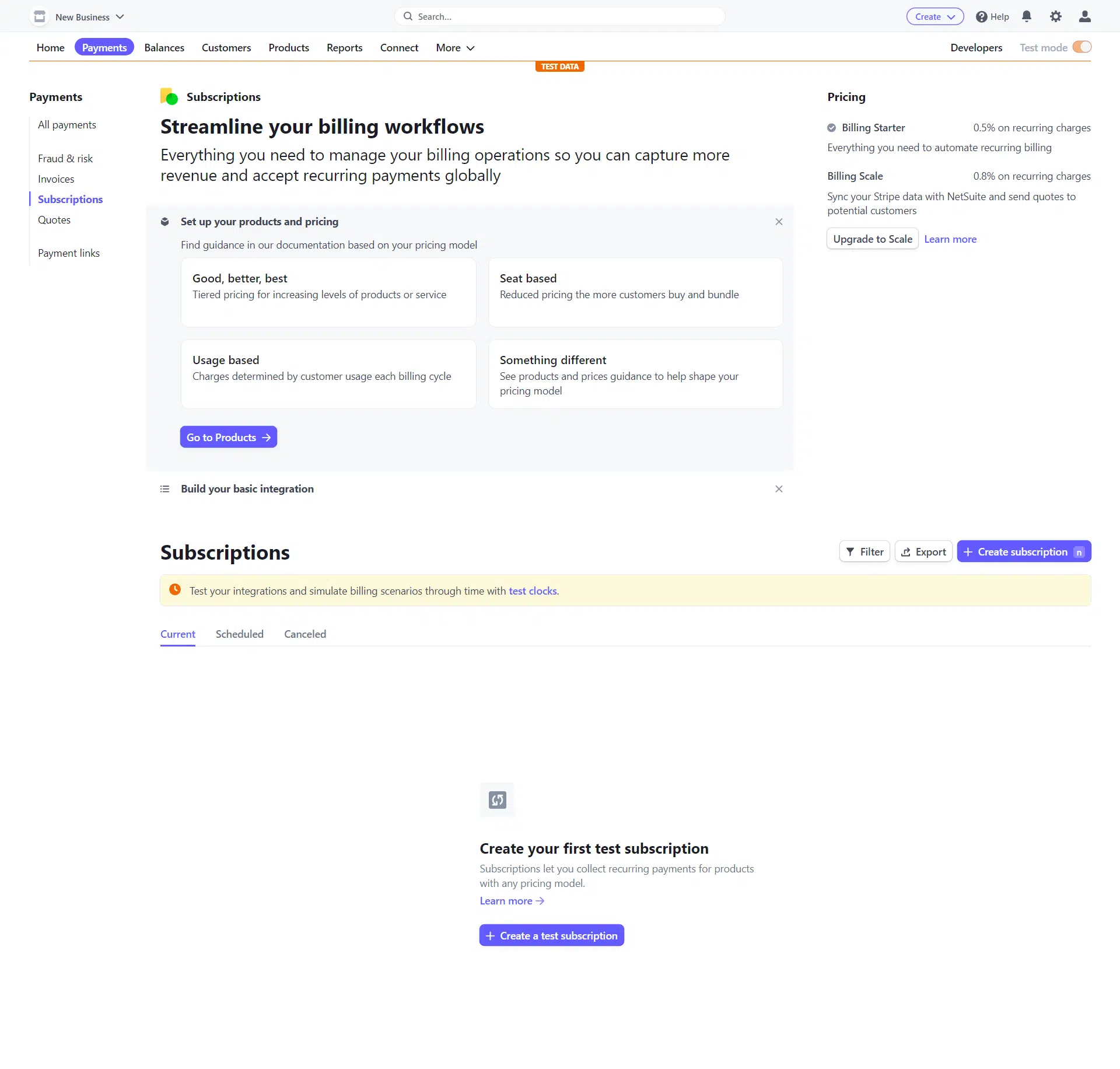Open Payment links in sidebar
Screen dimensions: 1120x1069
pos(69,253)
